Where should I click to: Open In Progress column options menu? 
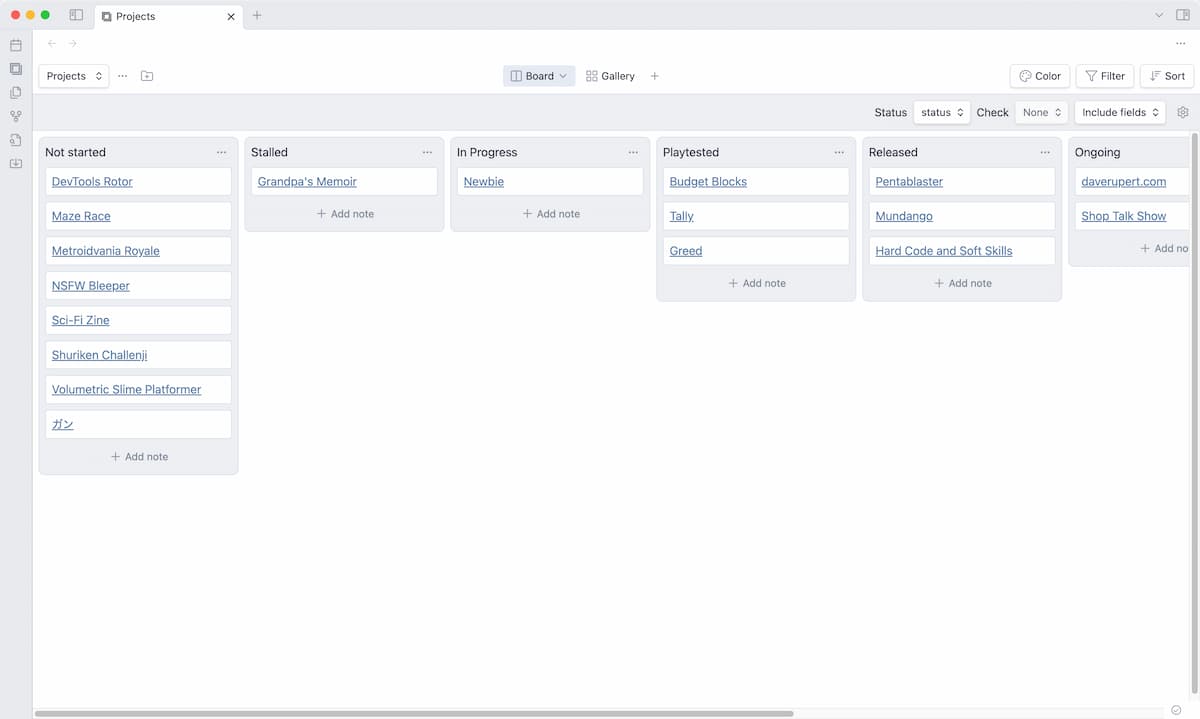[x=633, y=152]
